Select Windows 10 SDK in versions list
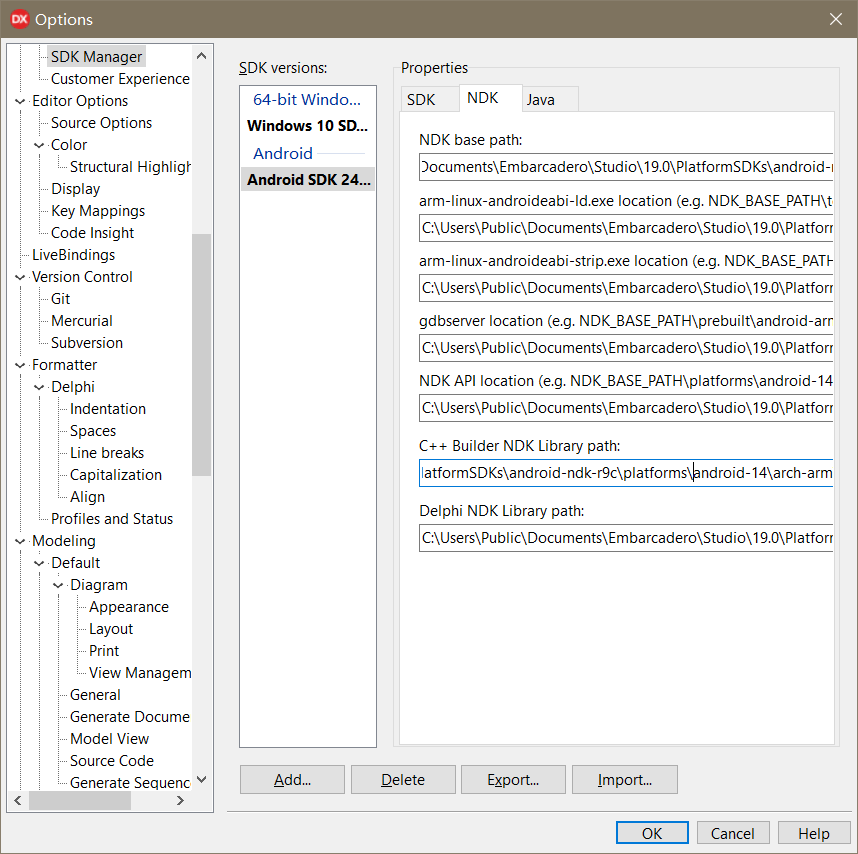This screenshot has height=854, width=858. tap(308, 126)
